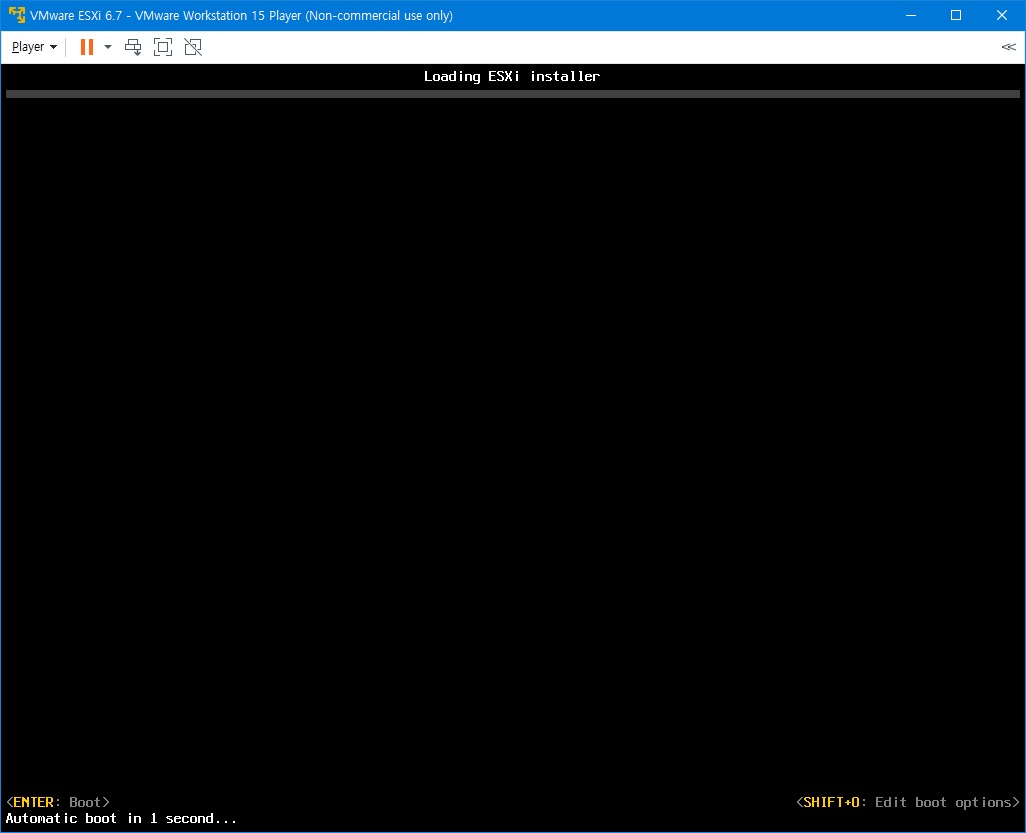Image resolution: width=1026 pixels, height=833 pixels.
Task: Open the Player menu
Action: [x=34, y=47]
